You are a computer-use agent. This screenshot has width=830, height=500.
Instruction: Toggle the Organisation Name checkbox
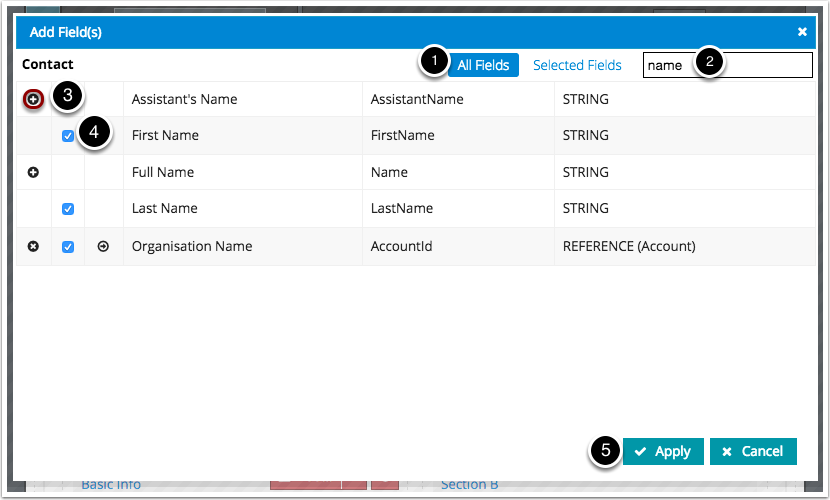pos(68,246)
